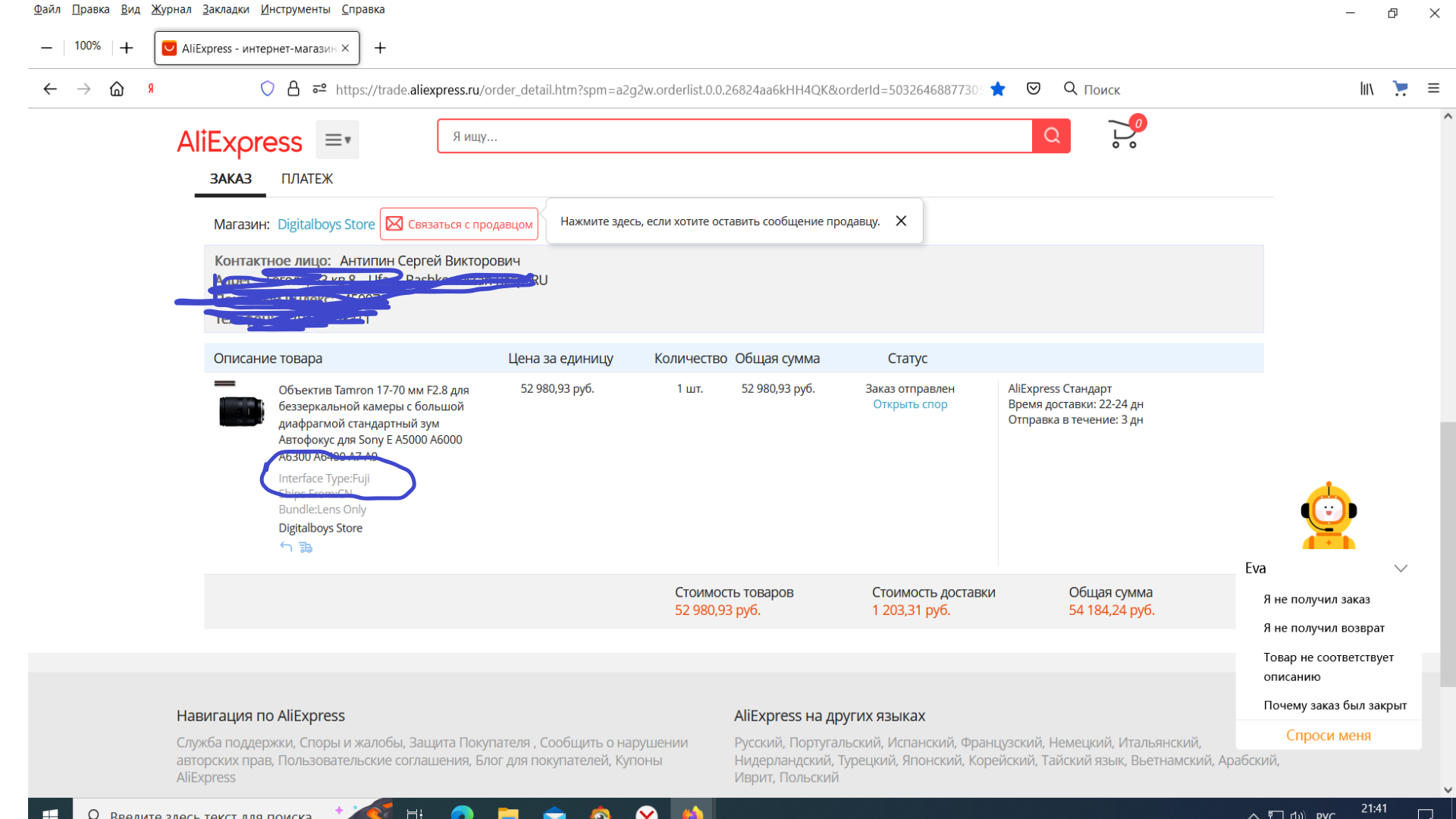The width and height of the screenshot is (1456, 819).
Task: Expand the AliExpress categories menu
Action: click(x=337, y=140)
